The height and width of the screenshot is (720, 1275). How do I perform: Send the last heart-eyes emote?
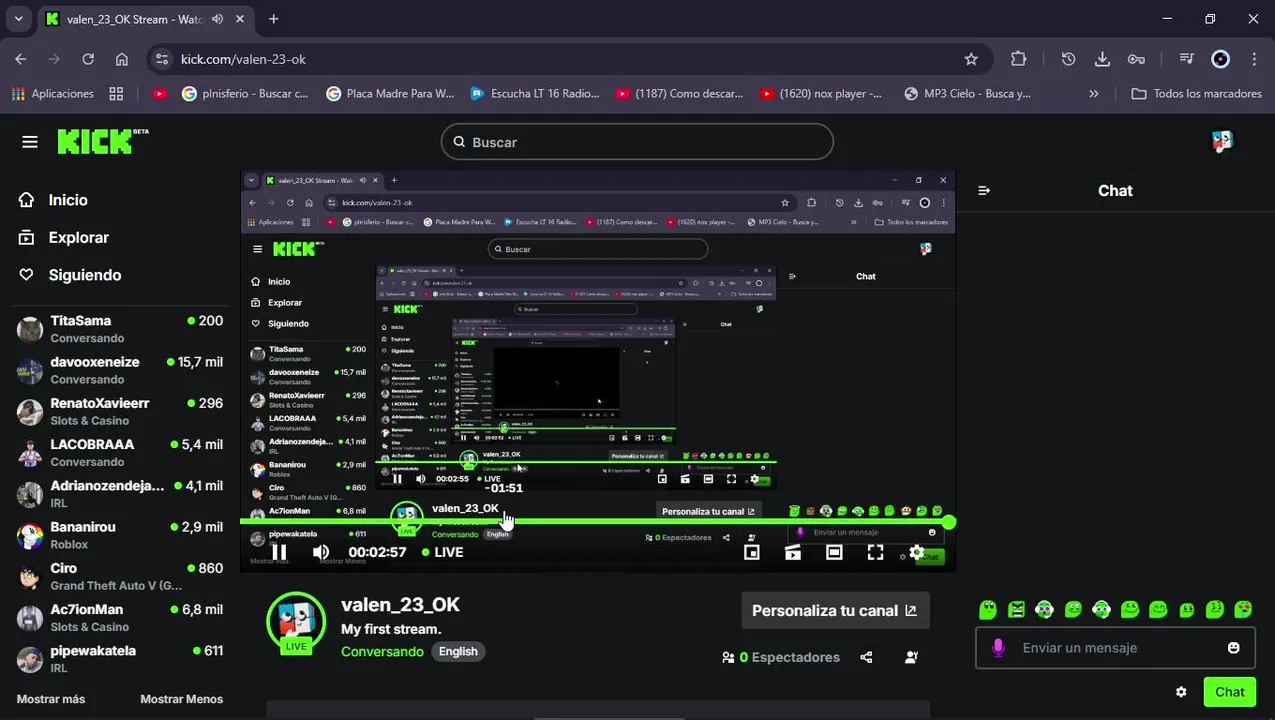pyautogui.click(x=1243, y=609)
